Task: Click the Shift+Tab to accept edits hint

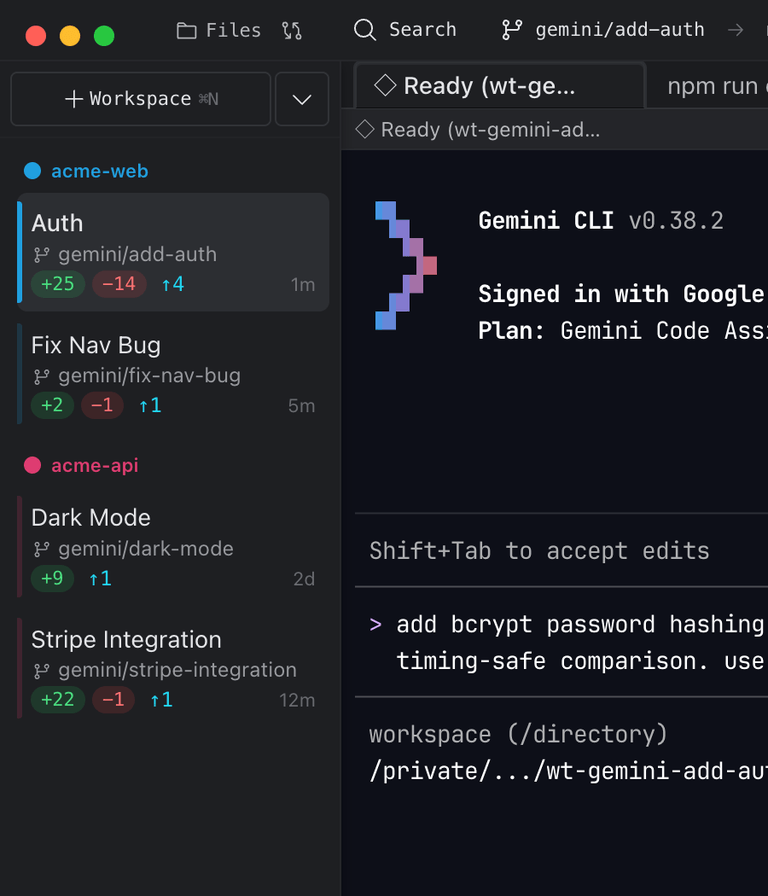Action: coord(539,551)
